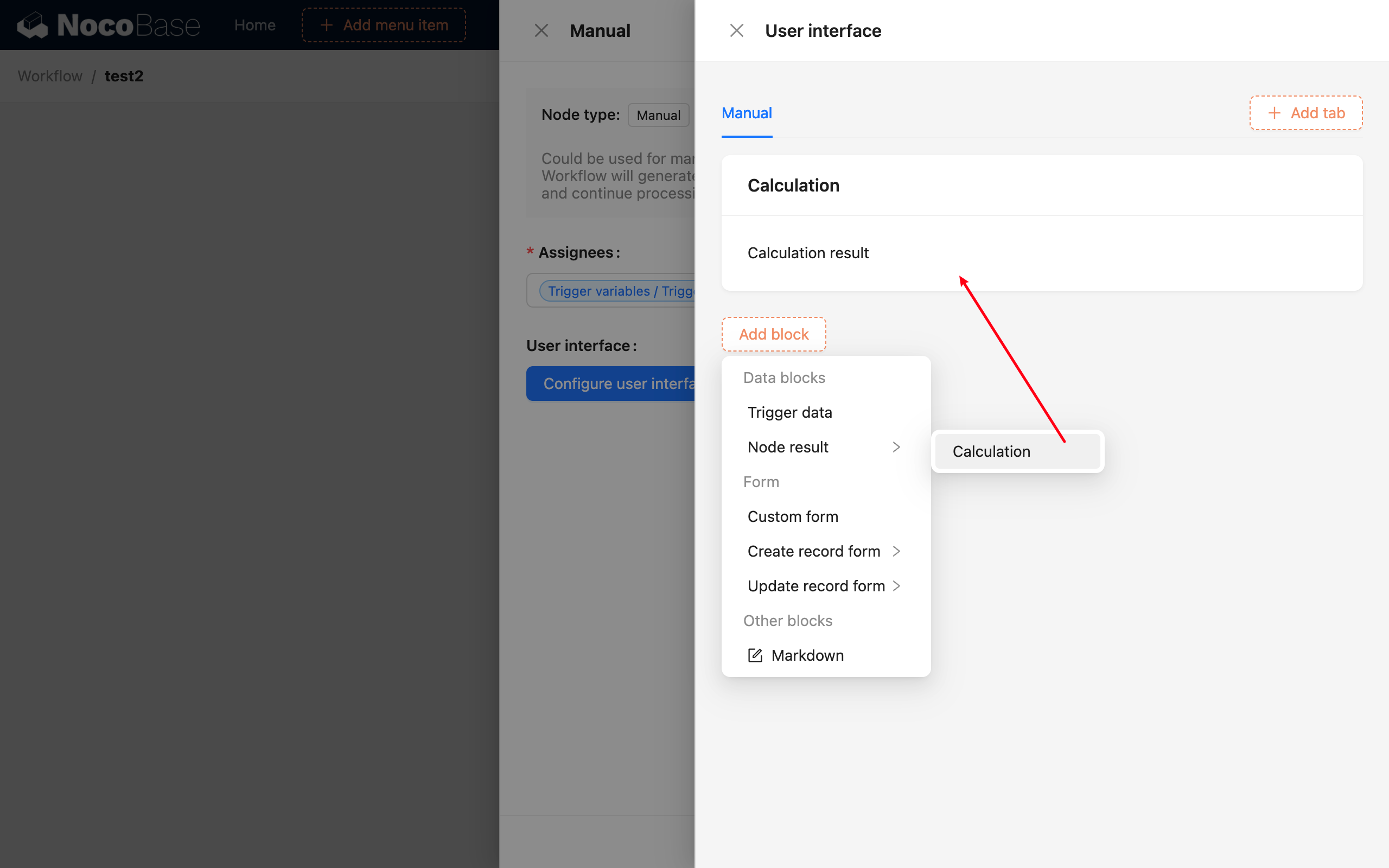Screen dimensions: 1389x868
Task: Click the Add block button
Action: click(773, 334)
